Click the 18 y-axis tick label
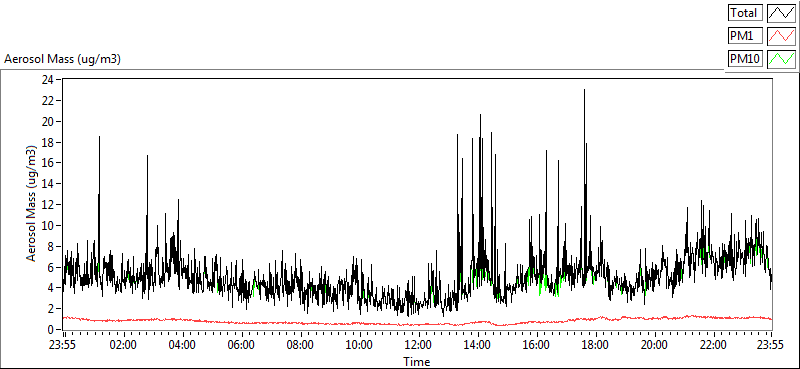The height and width of the screenshot is (369, 800). pos(48,142)
